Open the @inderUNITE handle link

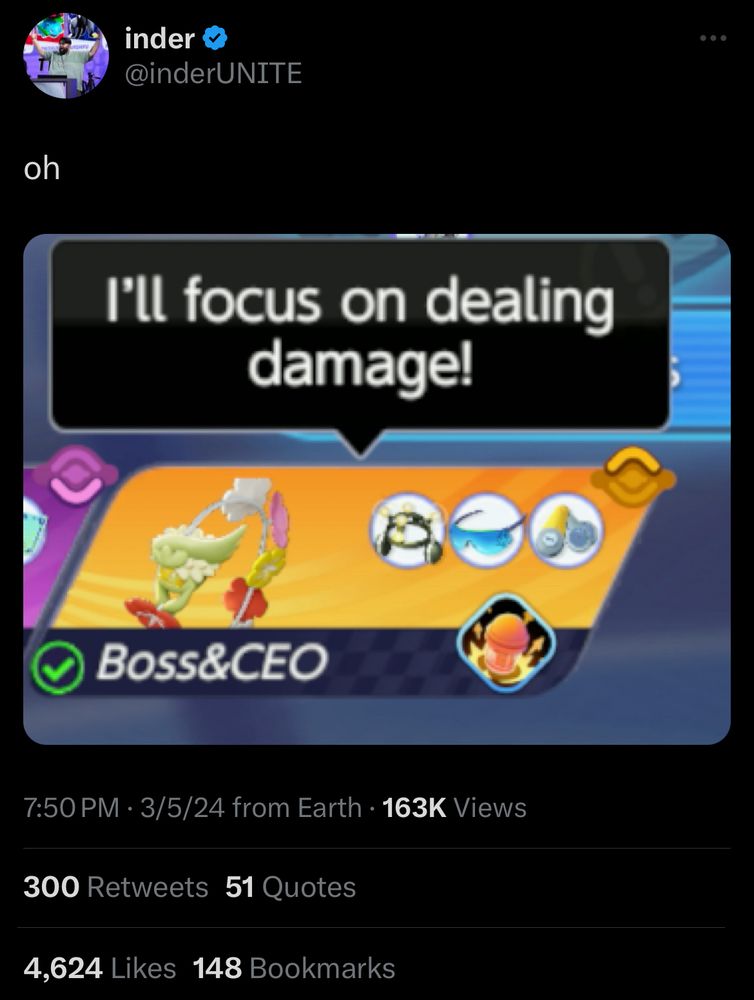click(213, 73)
